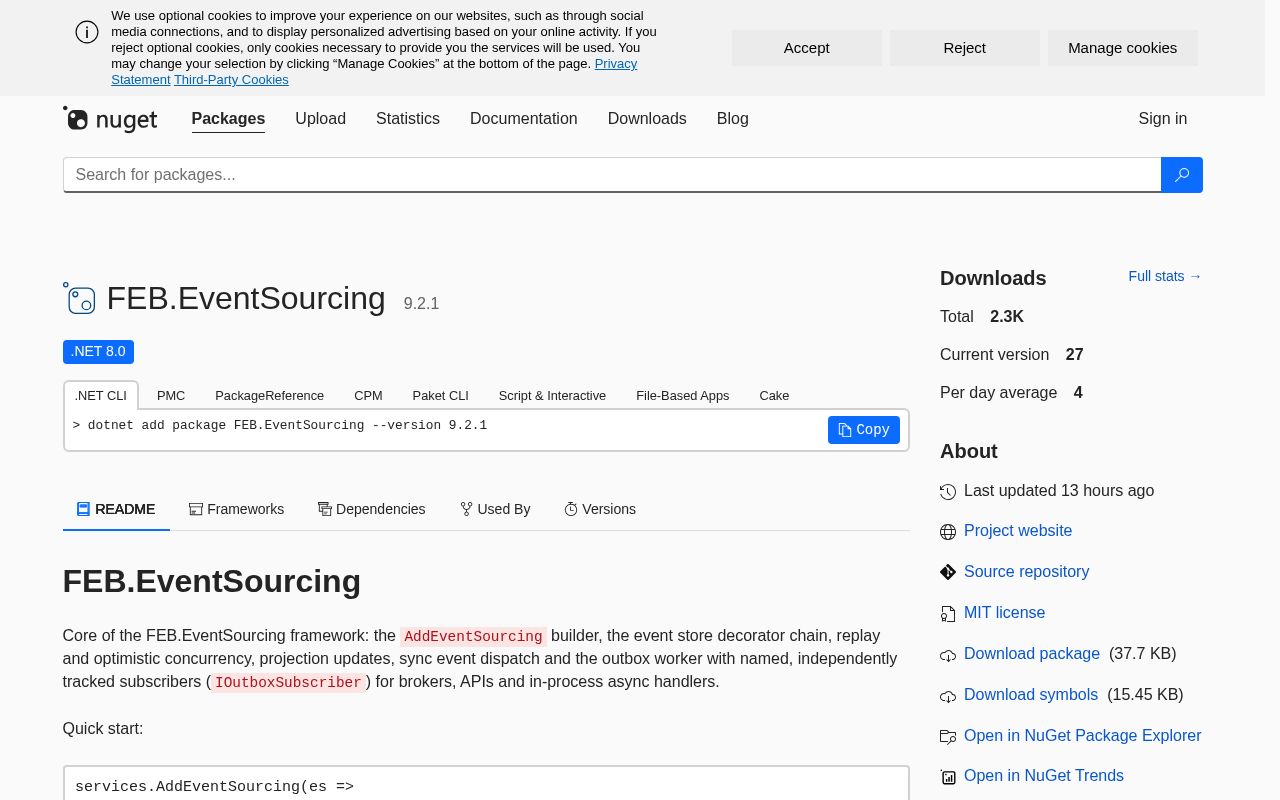Image resolution: width=1280 pixels, height=800 pixels.
Task: Open Downloads in the navbar
Action: click(x=647, y=119)
